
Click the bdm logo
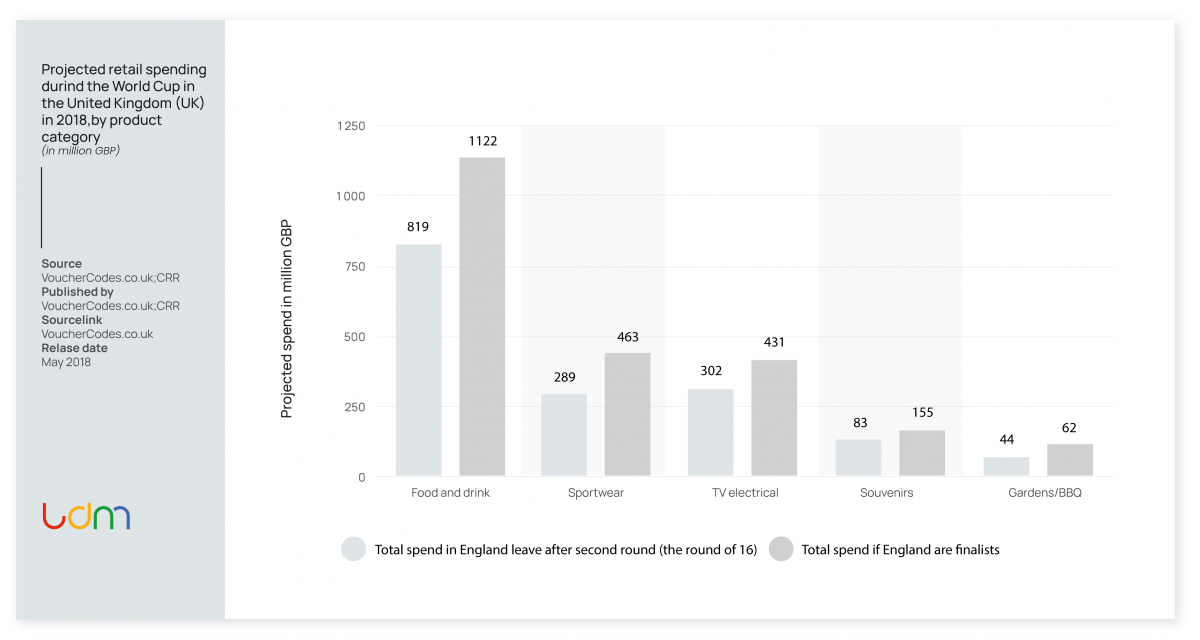pyautogui.click(x=86, y=516)
